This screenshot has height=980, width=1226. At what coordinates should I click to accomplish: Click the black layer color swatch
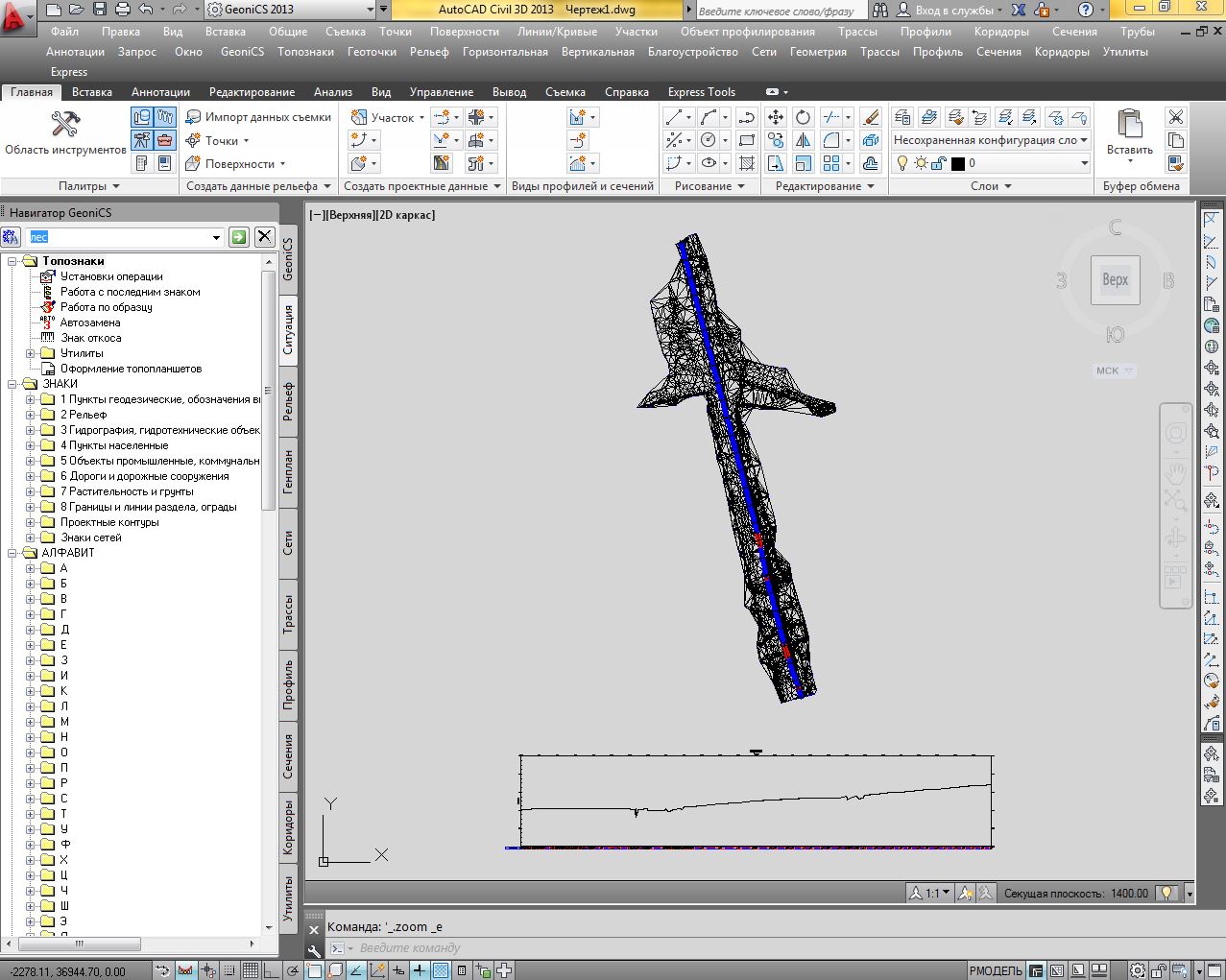(957, 163)
